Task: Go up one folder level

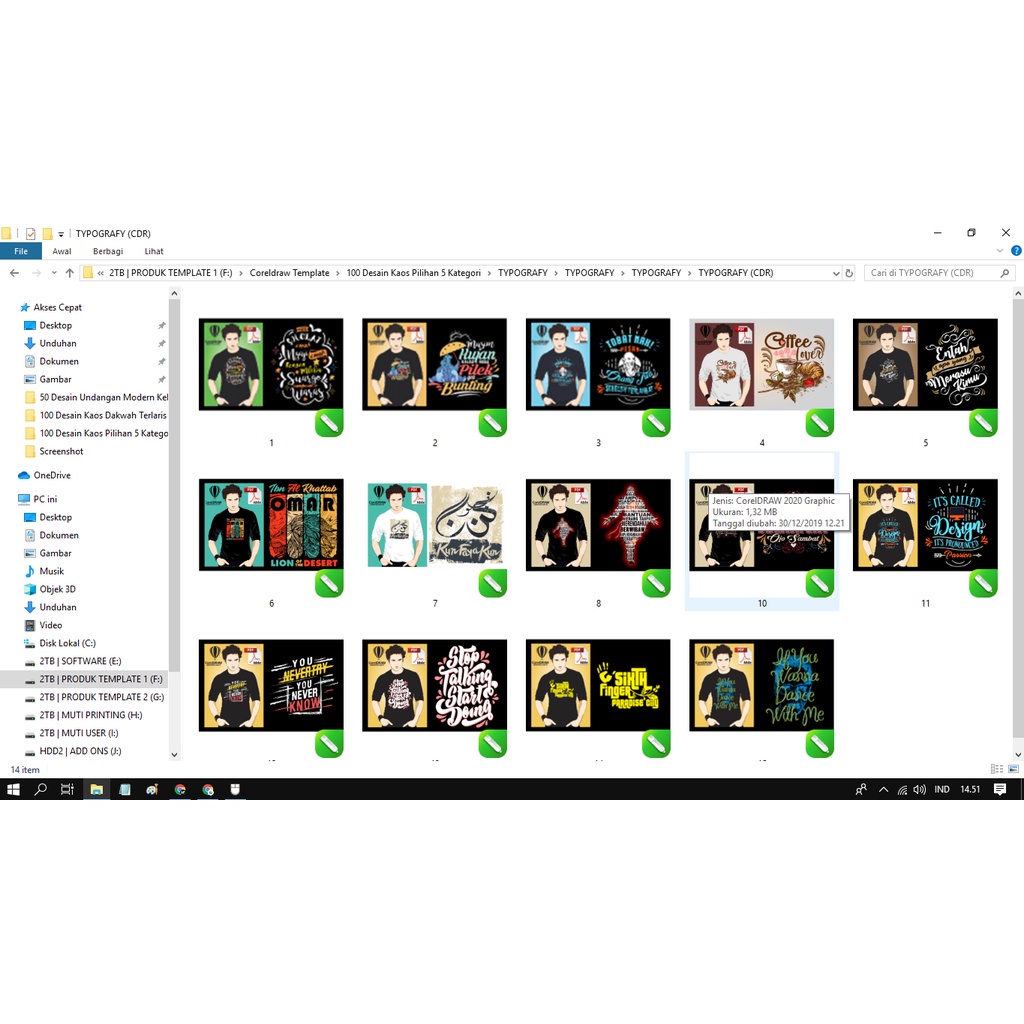Action: click(x=69, y=273)
